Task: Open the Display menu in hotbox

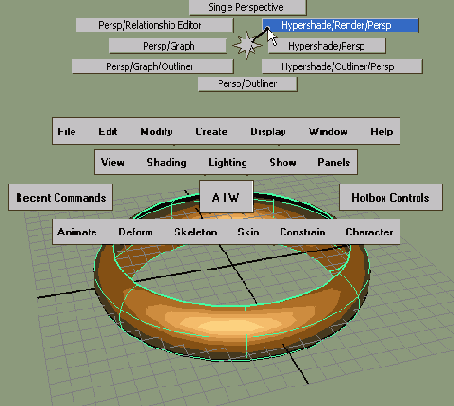Action: point(268,132)
